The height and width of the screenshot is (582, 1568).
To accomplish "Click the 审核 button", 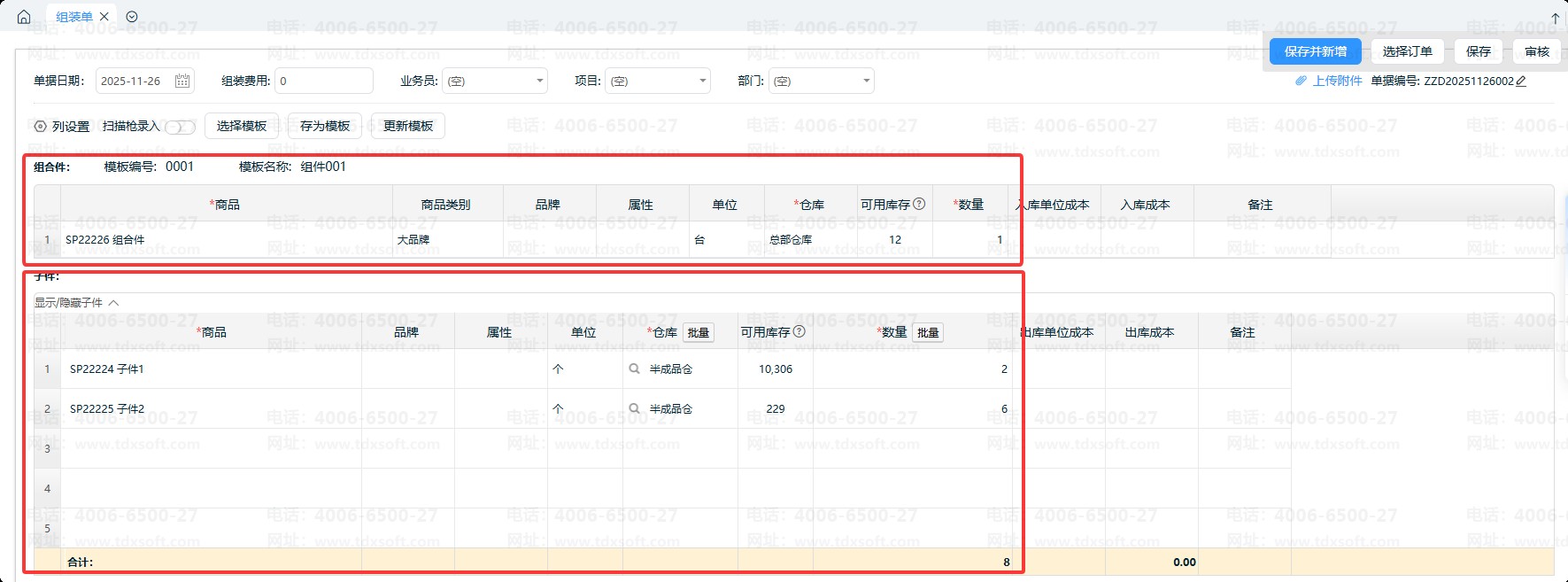I will [1537, 51].
